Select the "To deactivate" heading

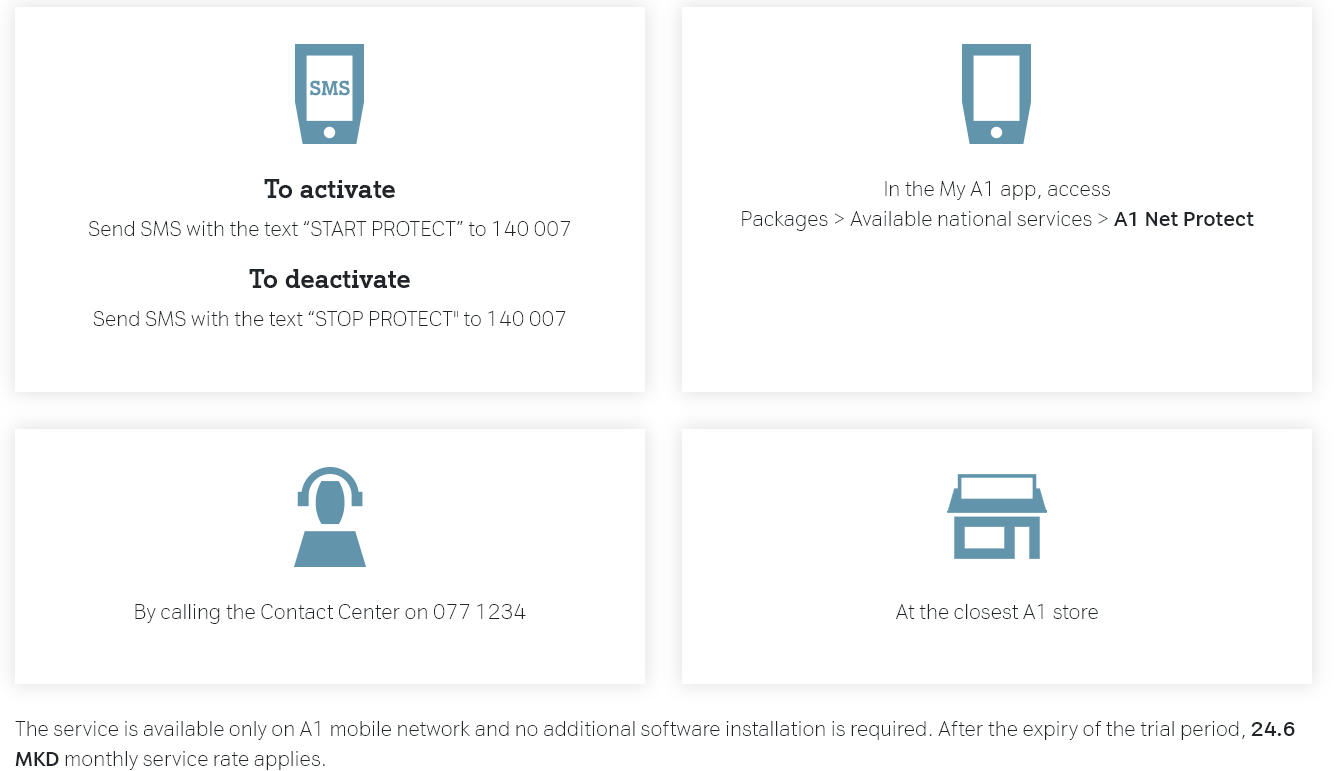coord(329,279)
